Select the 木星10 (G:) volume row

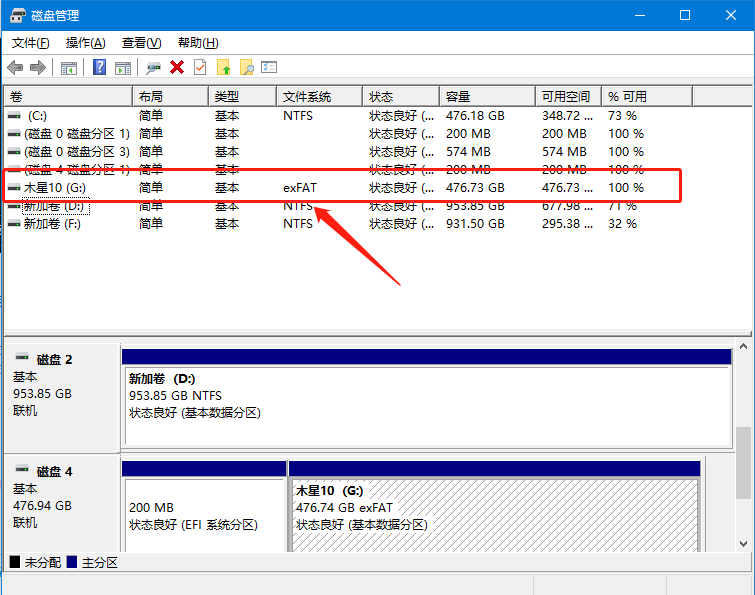60,187
